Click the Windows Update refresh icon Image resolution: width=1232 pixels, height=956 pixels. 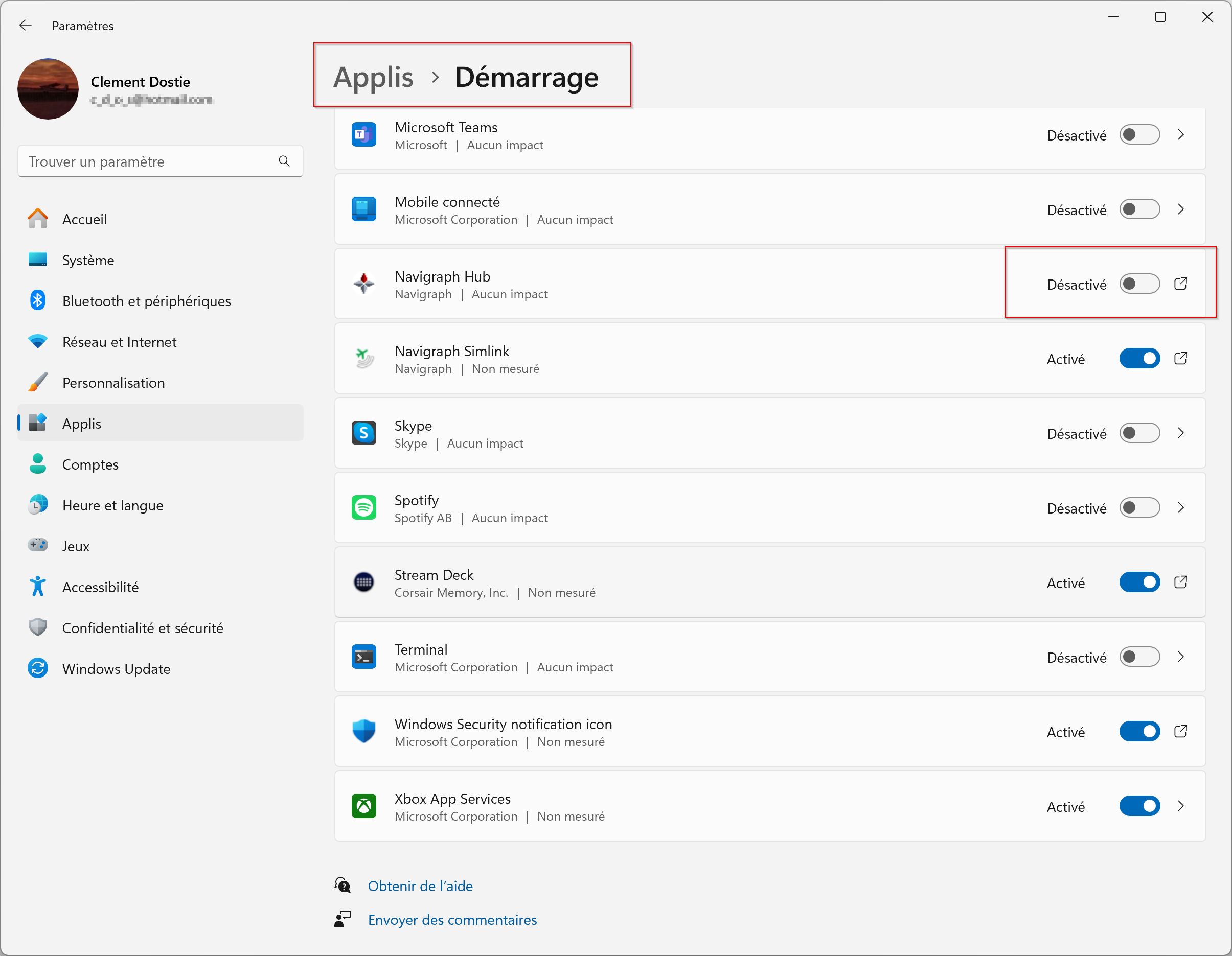click(38, 668)
